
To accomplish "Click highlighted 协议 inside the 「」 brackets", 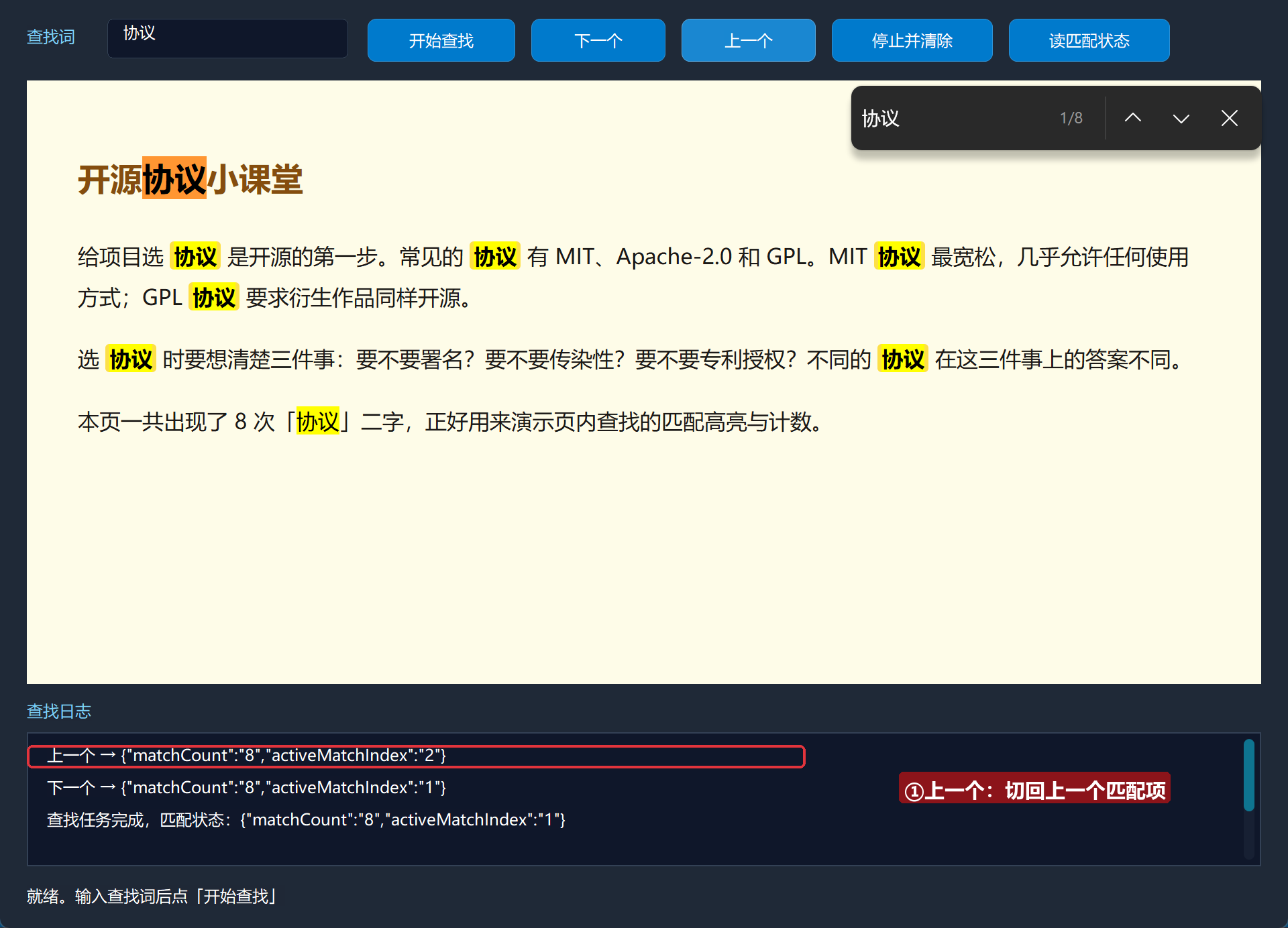I will click(x=318, y=421).
